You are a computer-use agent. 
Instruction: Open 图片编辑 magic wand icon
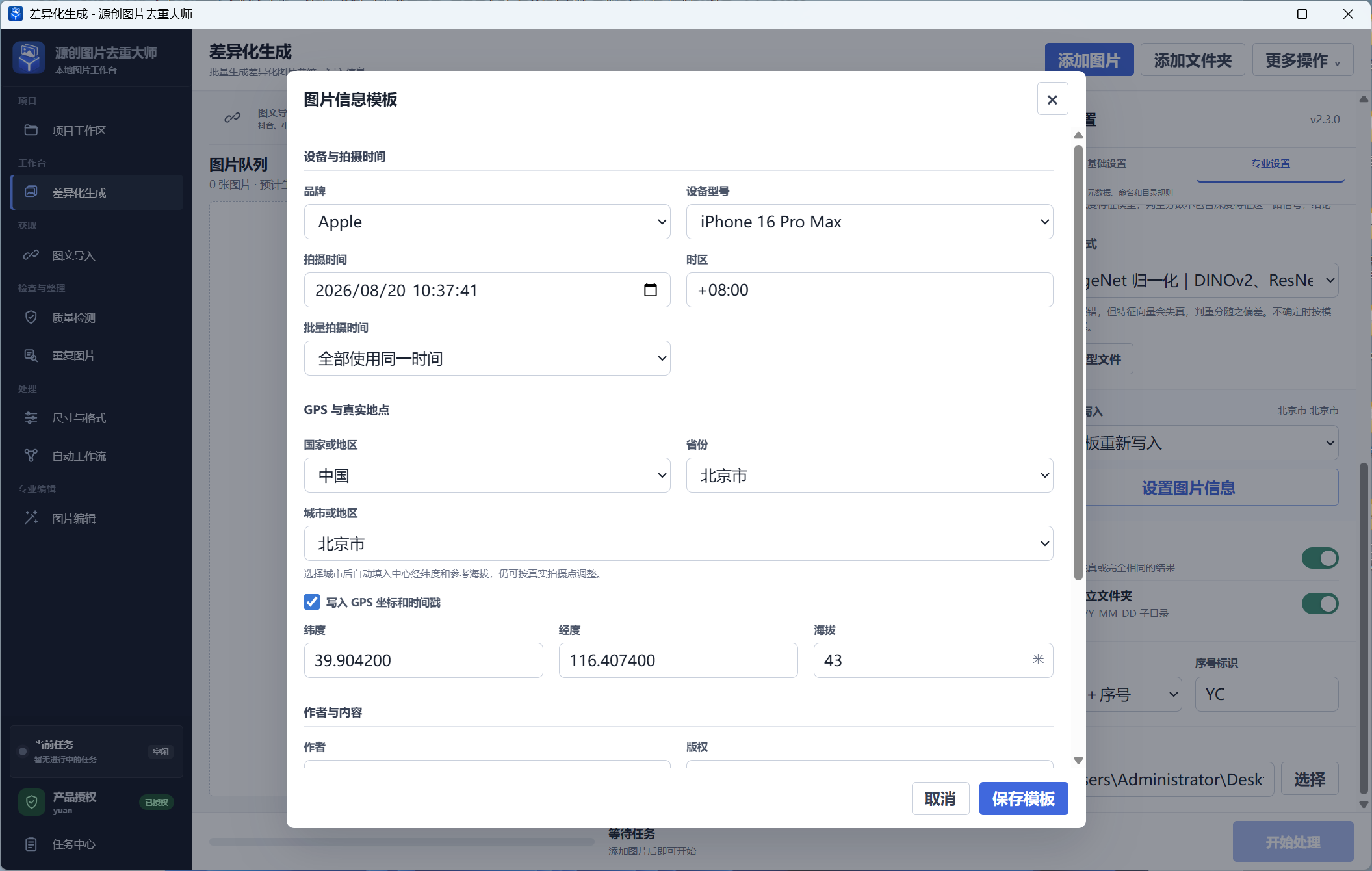click(x=31, y=518)
